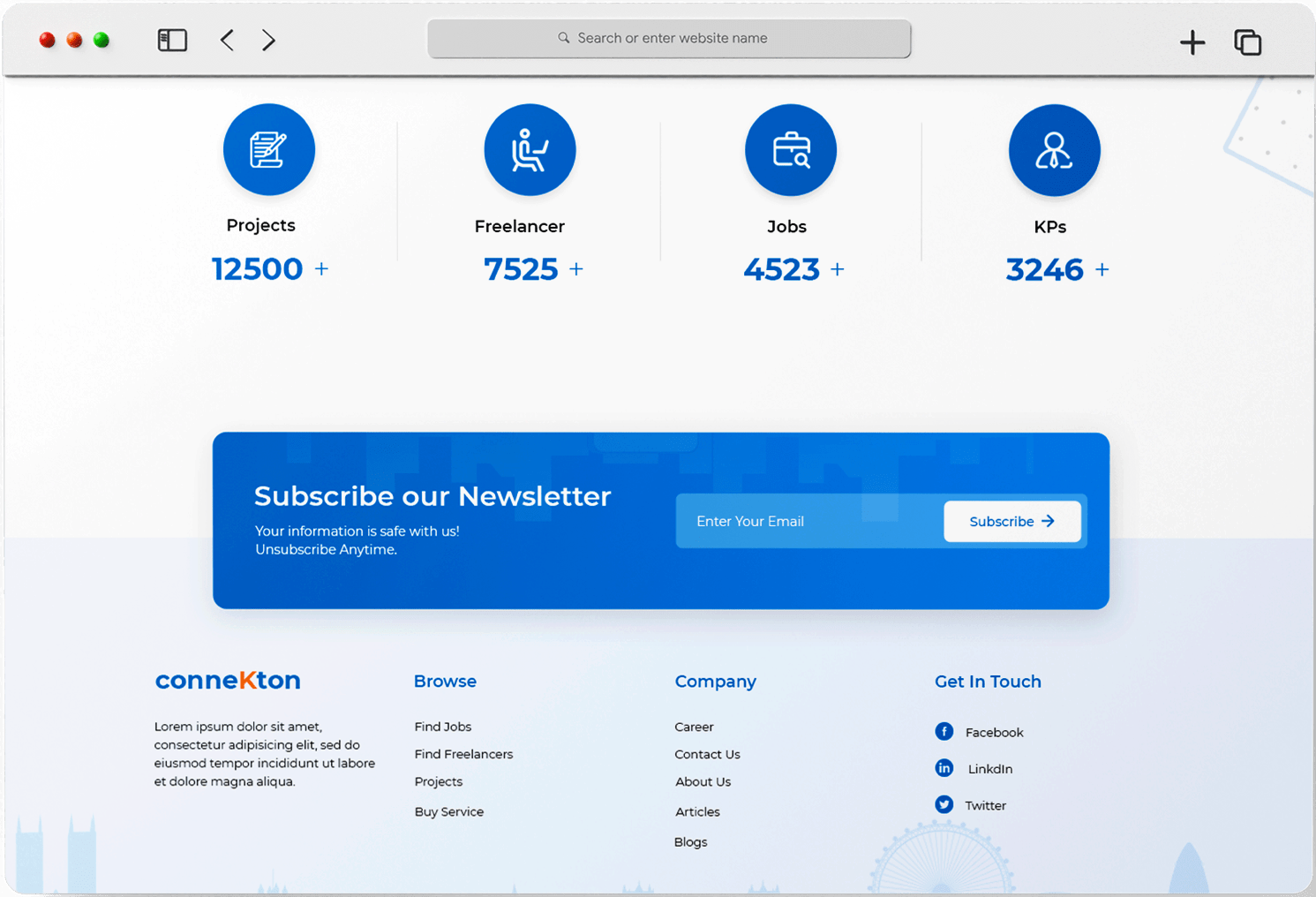
Task: Click the KPs user icon
Action: (x=1054, y=151)
